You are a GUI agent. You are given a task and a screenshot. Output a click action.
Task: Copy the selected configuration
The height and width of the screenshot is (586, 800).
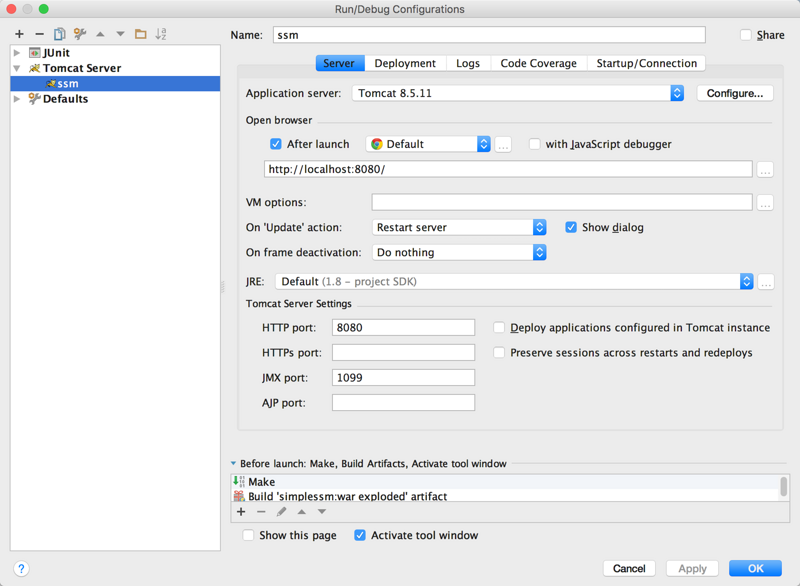pyautogui.click(x=60, y=34)
